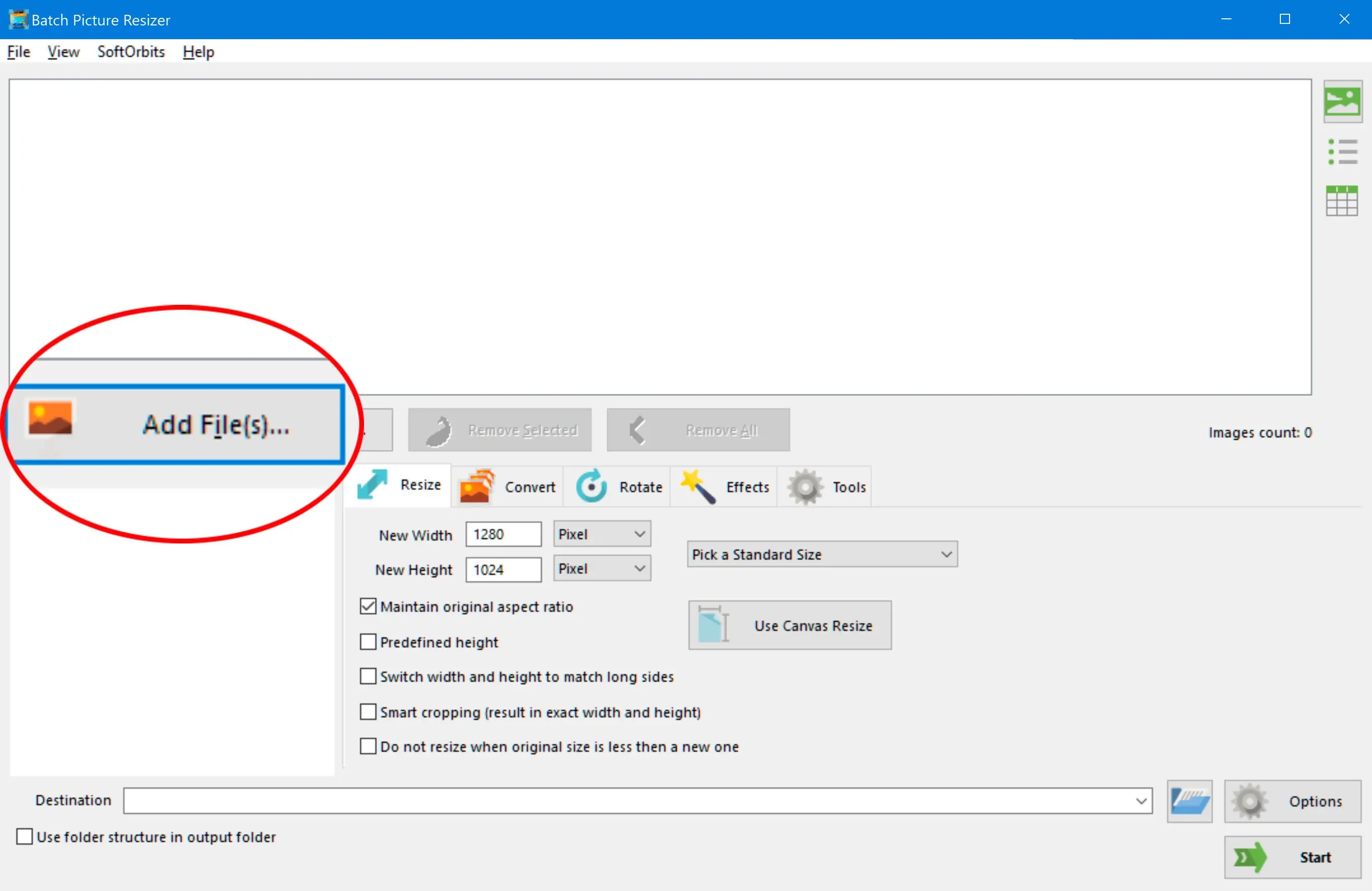Toggle Maintain original aspect ratio checkbox
The width and height of the screenshot is (1372, 891).
click(x=369, y=606)
